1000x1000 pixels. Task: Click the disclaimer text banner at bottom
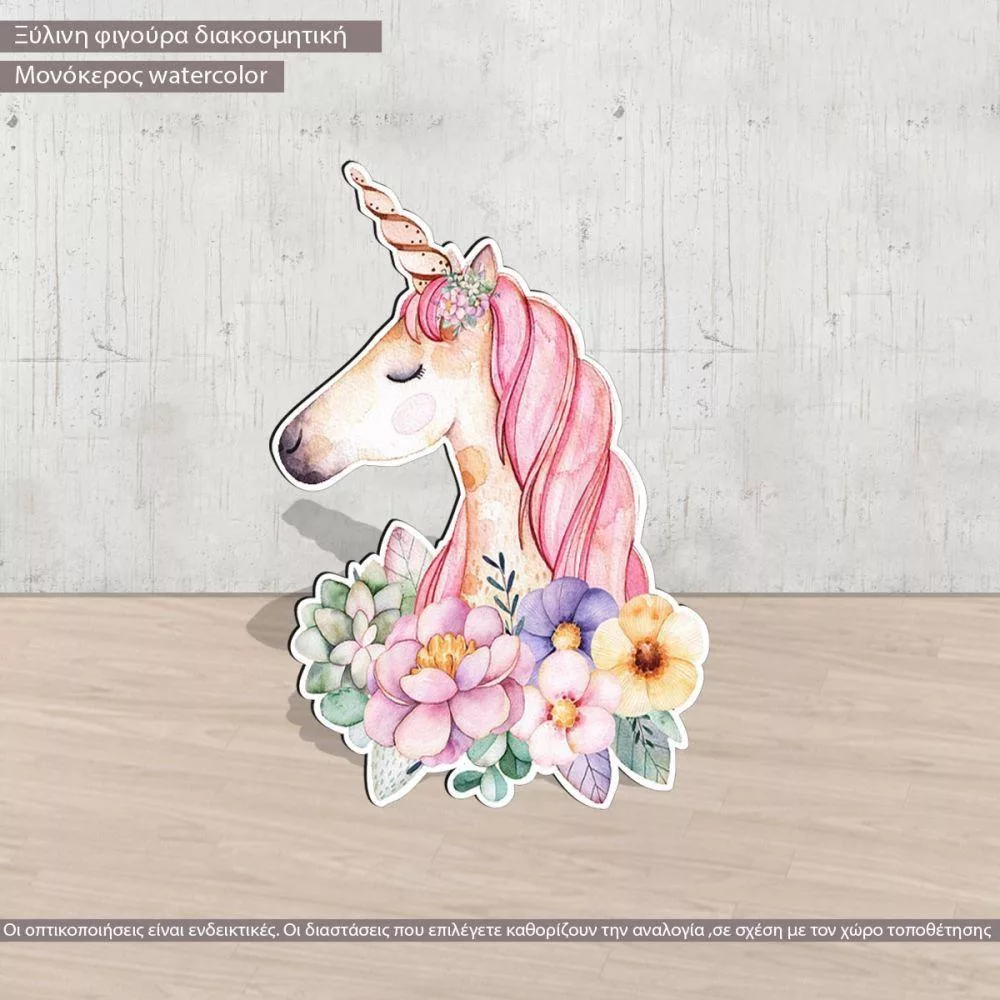click(x=499, y=930)
